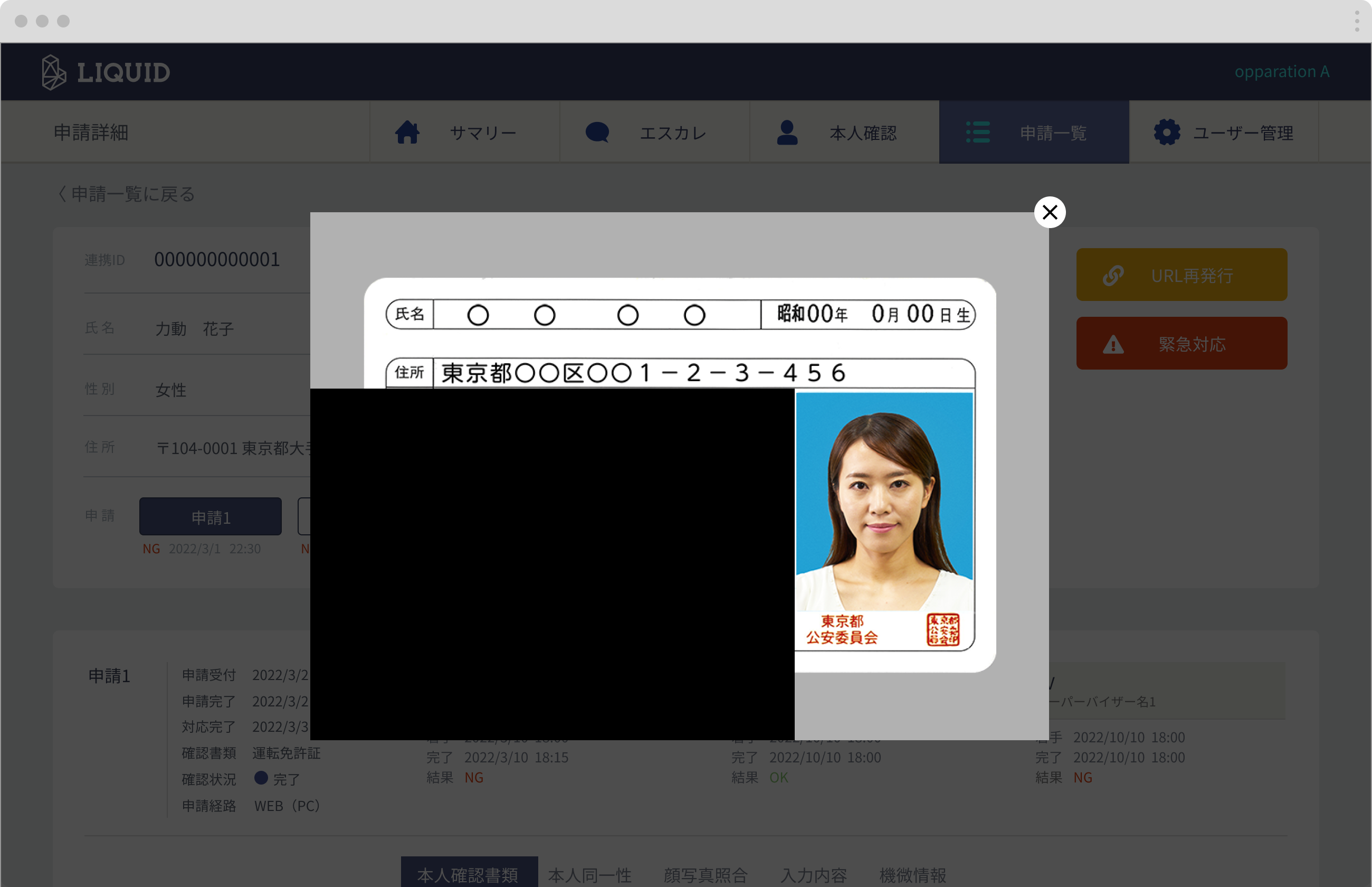The width and height of the screenshot is (1372, 887).
Task: Click the gear icon for ユーザー管理
Action: click(1167, 133)
